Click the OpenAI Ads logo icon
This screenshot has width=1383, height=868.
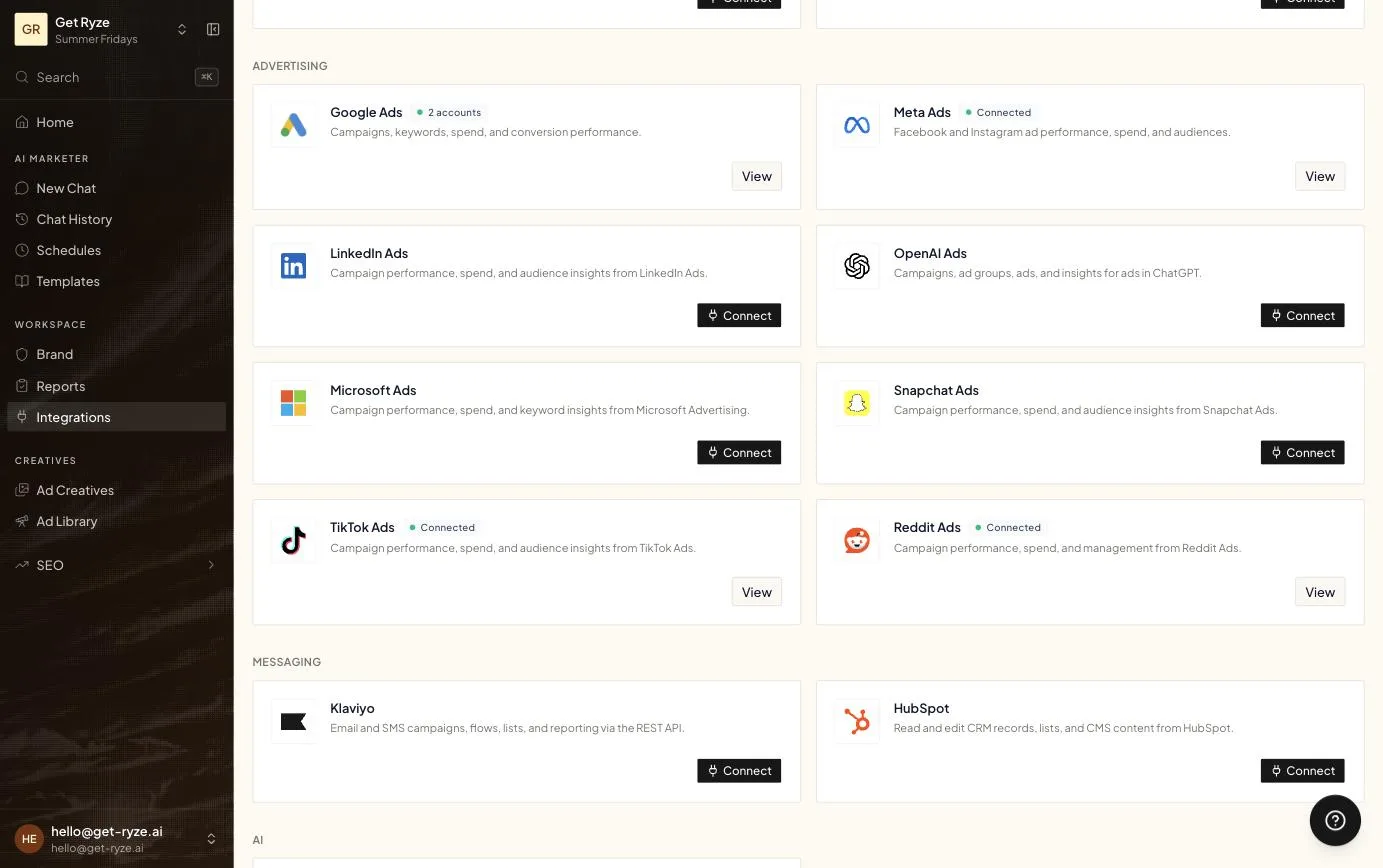click(x=857, y=266)
